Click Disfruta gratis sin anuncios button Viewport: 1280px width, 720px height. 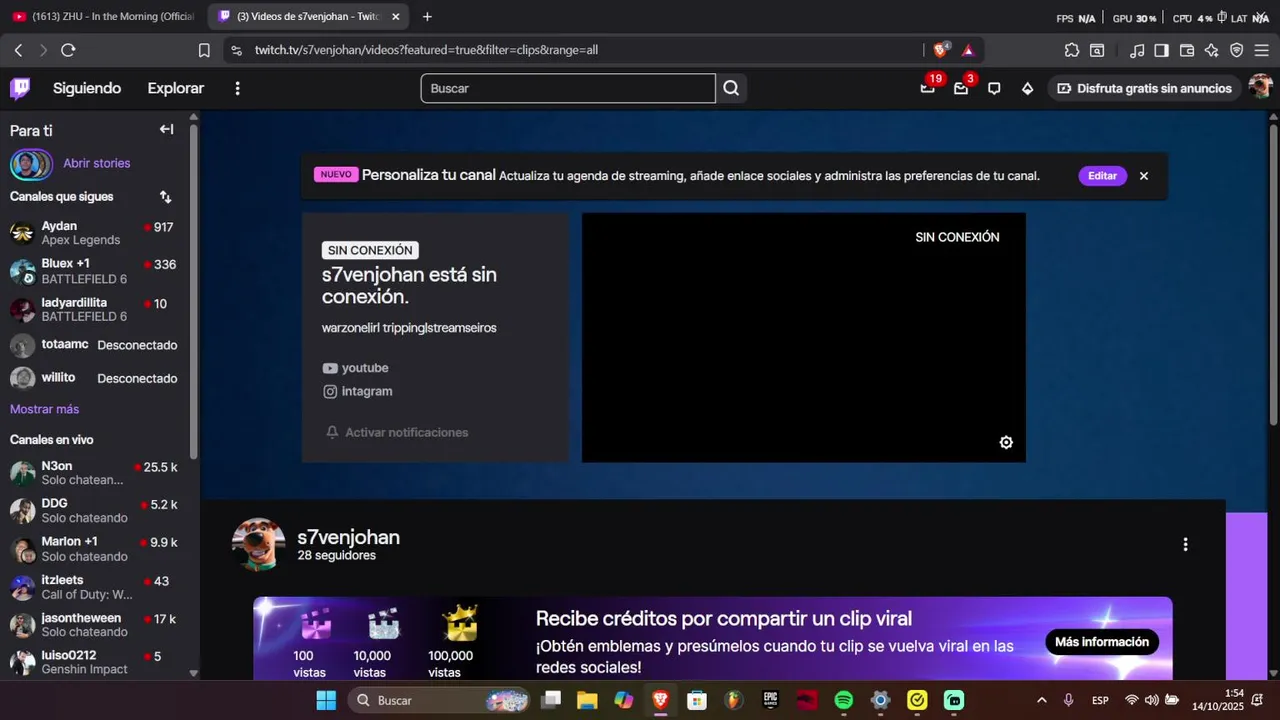click(1145, 88)
